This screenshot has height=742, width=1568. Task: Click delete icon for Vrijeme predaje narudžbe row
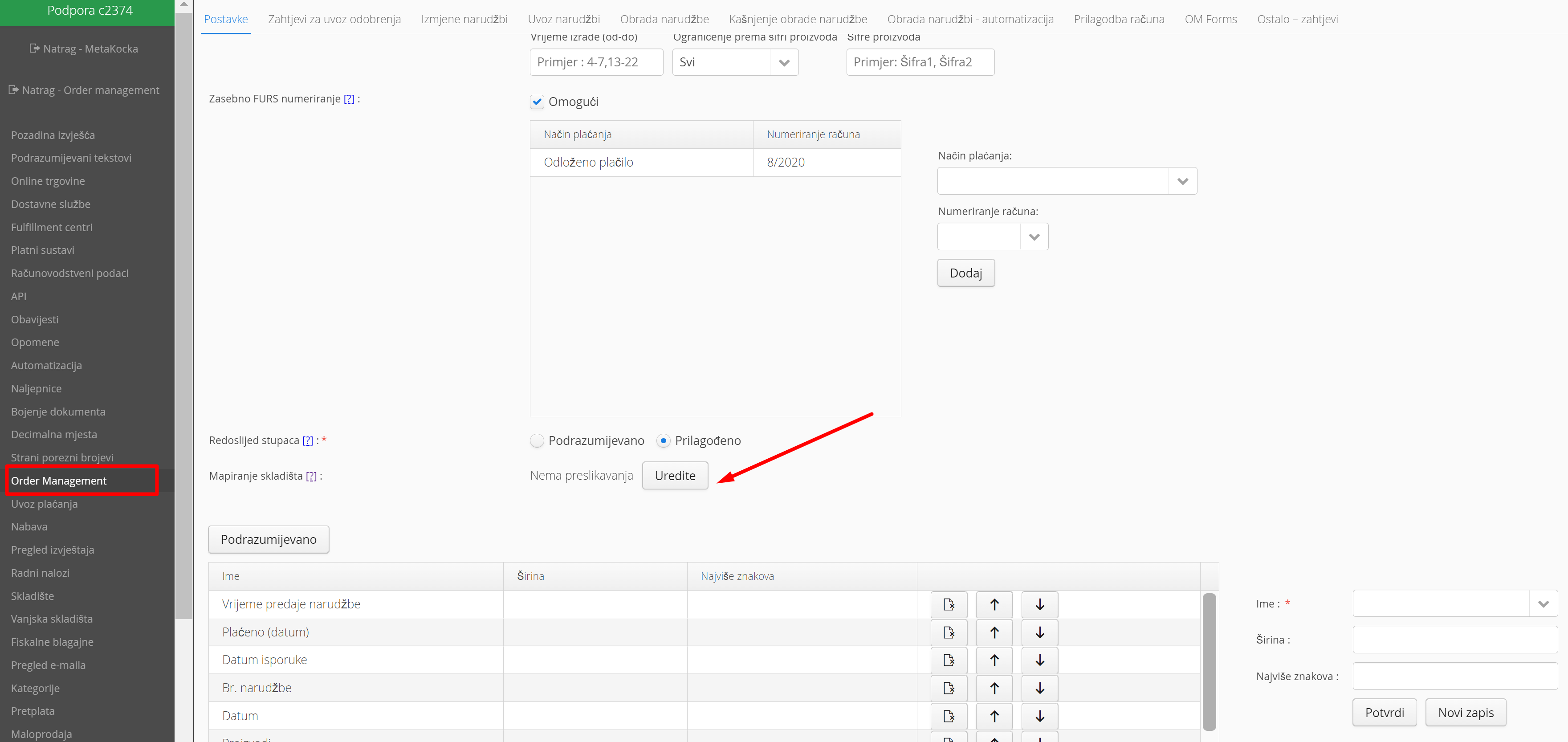pyautogui.click(x=949, y=604)
